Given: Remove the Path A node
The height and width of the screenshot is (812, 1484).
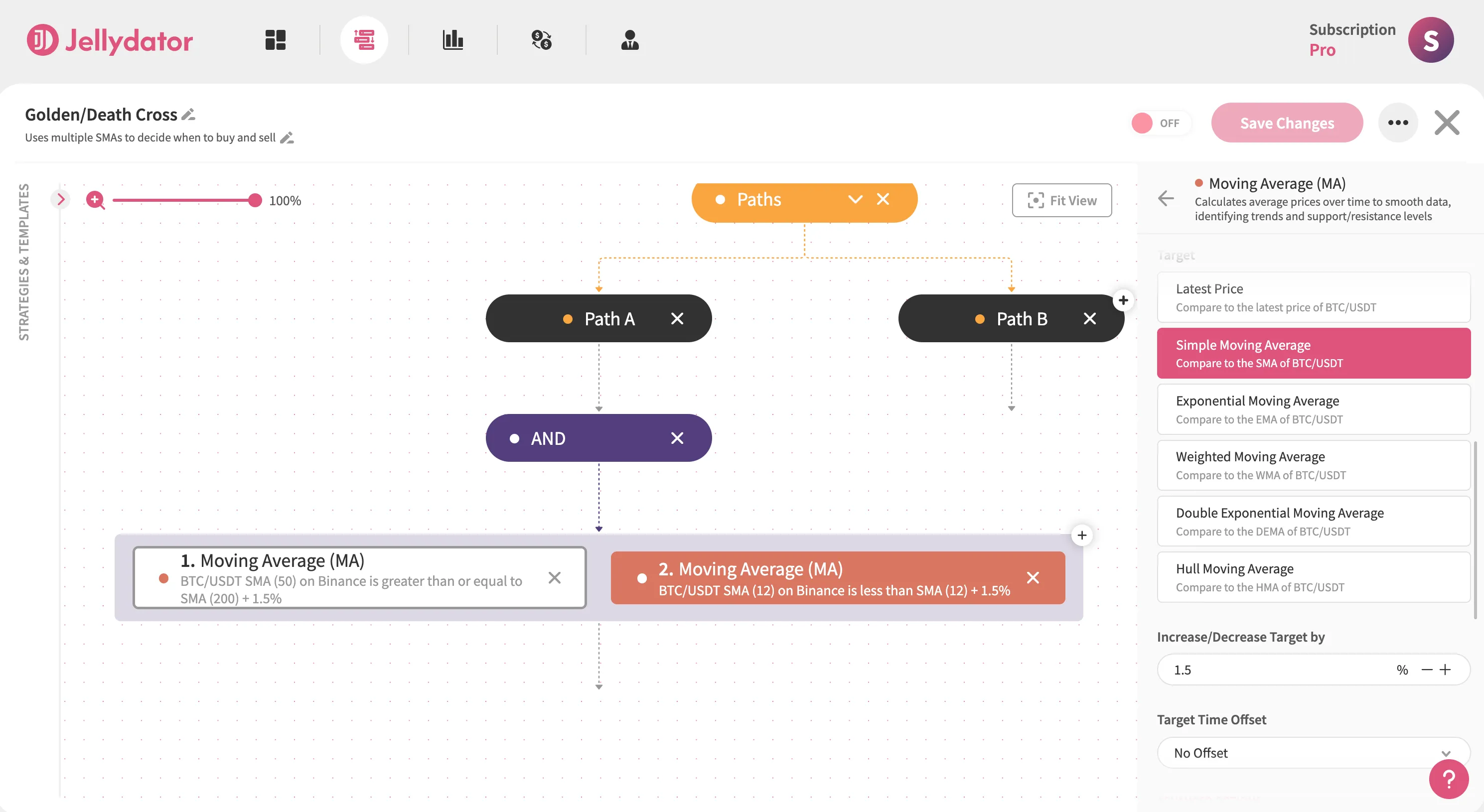Looking at the screenshot, I should (x=677, y=318).
